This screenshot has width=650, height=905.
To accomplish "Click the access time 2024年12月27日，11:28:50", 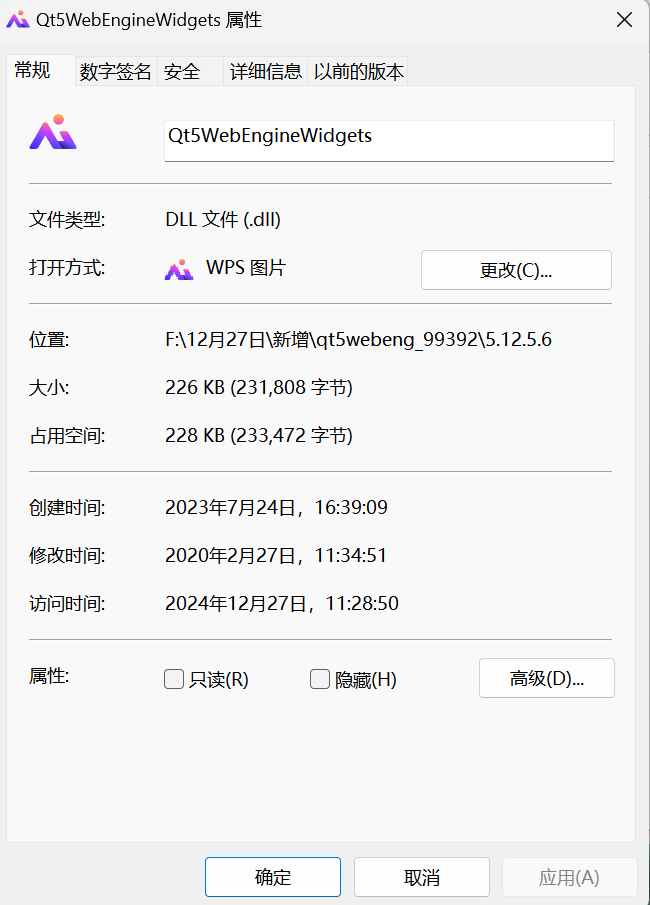I will (x=282, y=603).
